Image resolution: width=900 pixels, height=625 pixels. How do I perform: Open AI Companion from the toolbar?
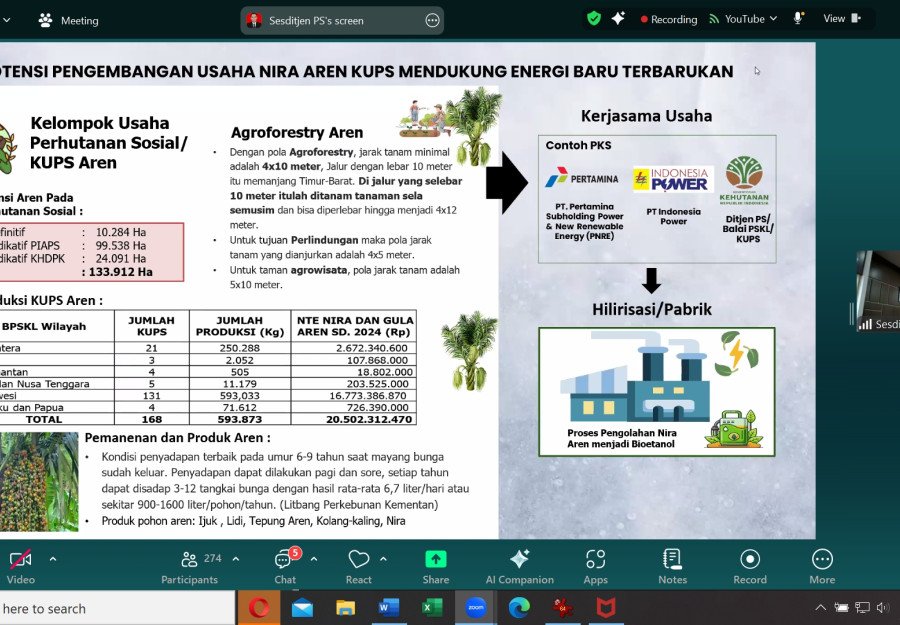519,567
